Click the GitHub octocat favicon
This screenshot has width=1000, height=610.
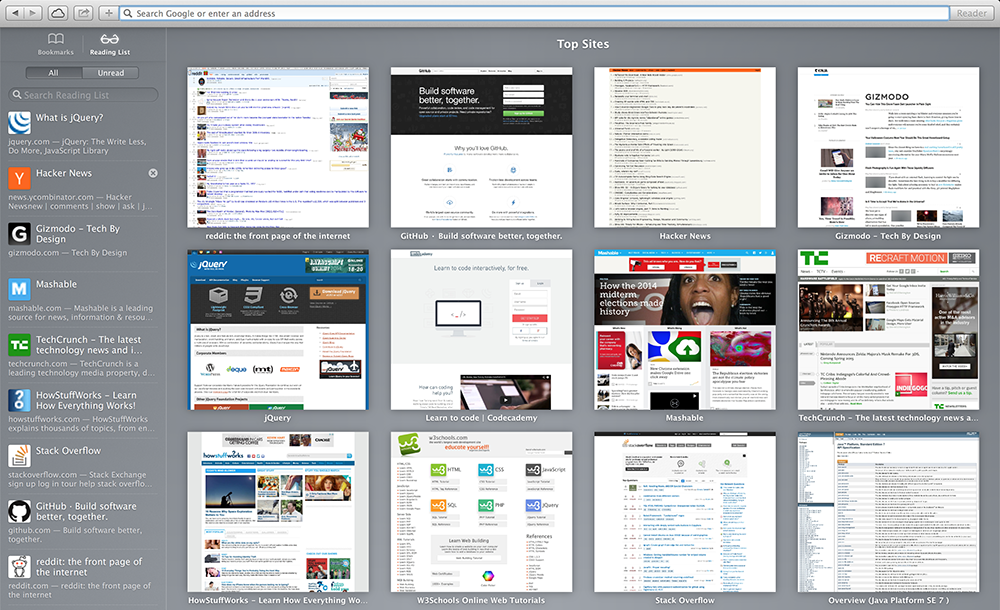pos(19,511)
